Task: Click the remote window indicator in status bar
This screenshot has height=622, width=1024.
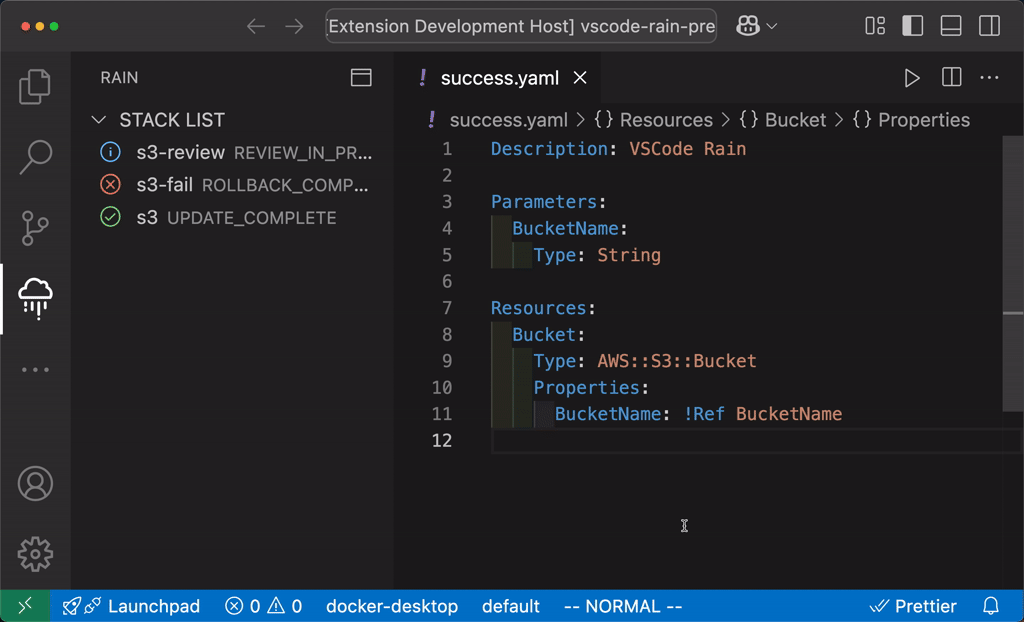Action: tap(25, 606)
